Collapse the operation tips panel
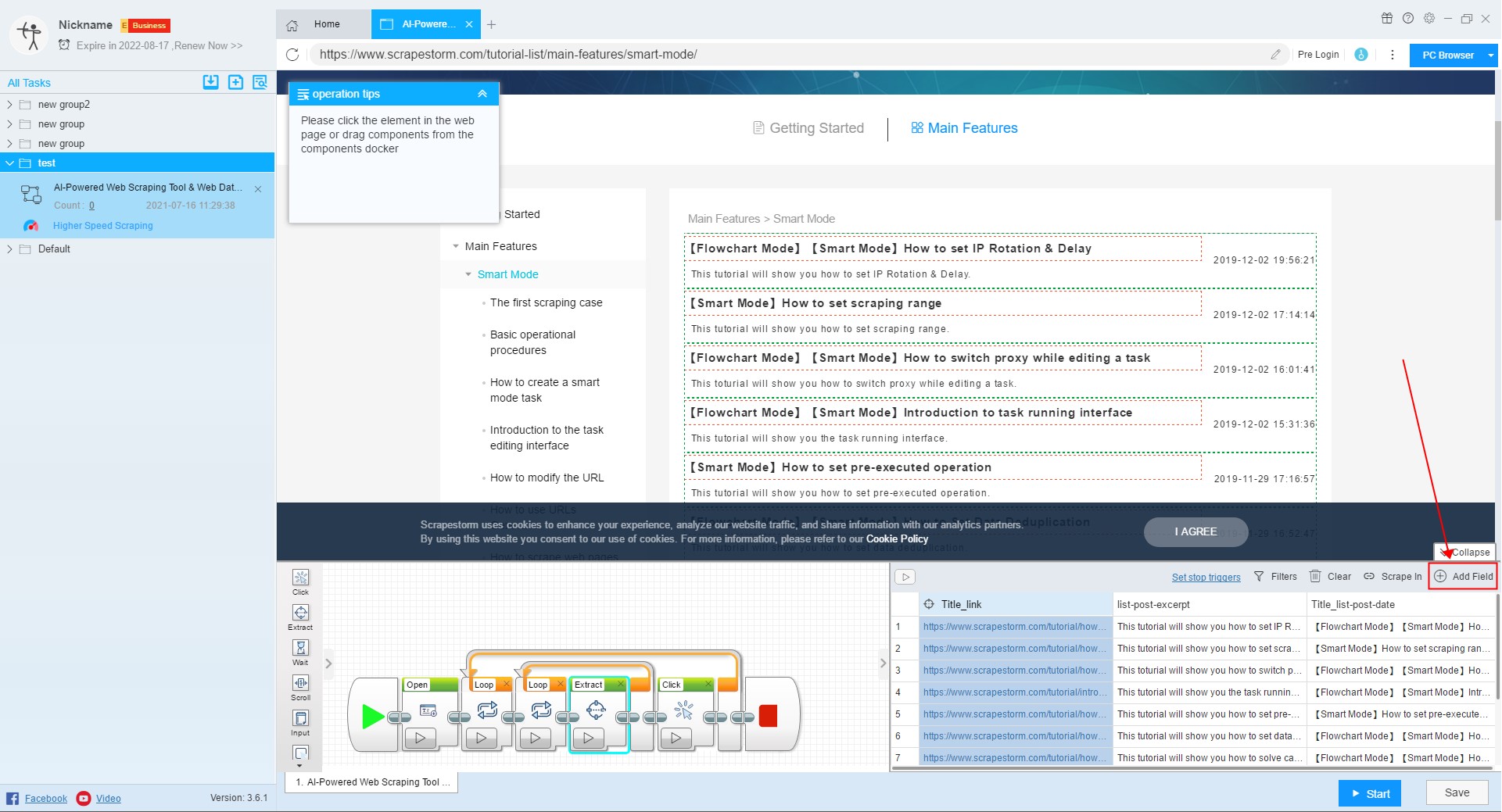 pos(482,94)
